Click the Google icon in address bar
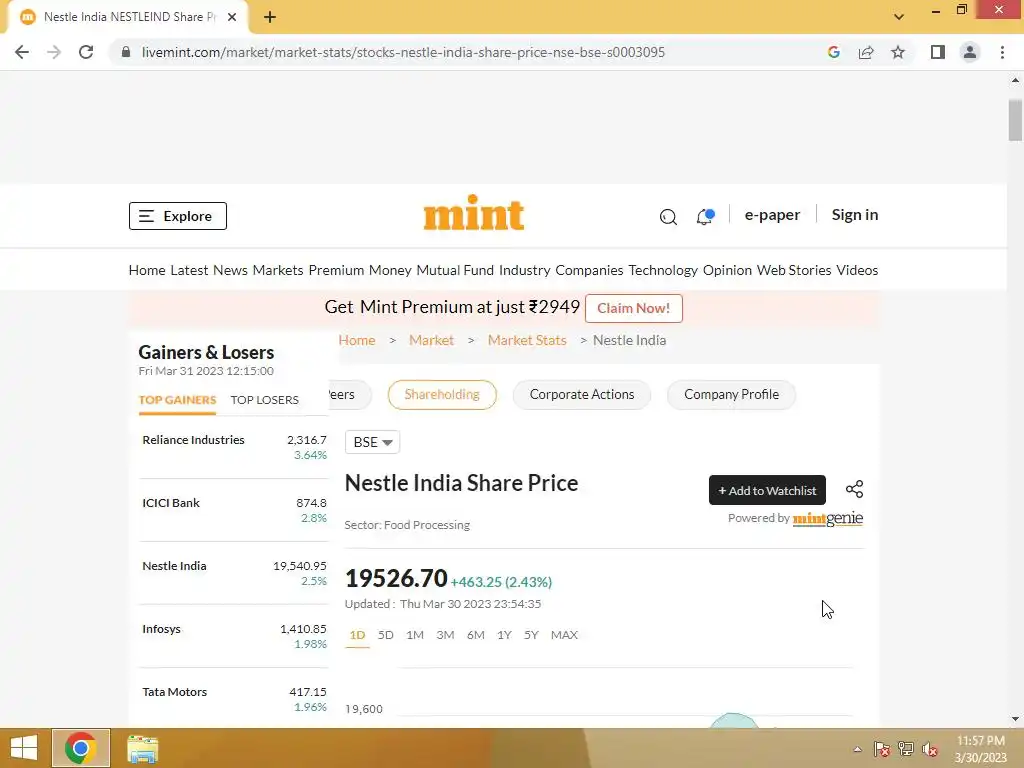The height and width of the screenshot is (768, 1024). pos(833,52)
